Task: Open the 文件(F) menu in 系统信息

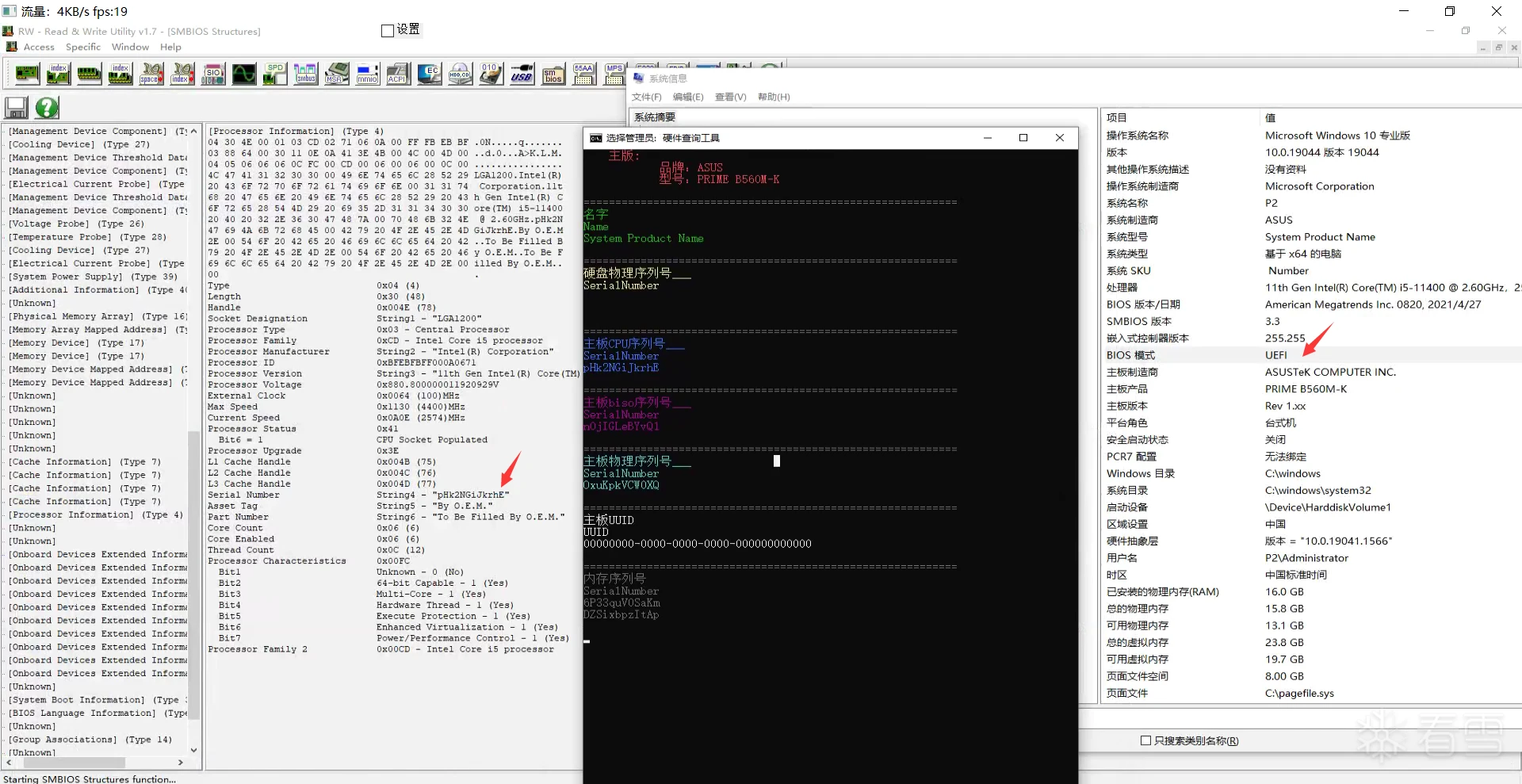Action: coord(646,97)
